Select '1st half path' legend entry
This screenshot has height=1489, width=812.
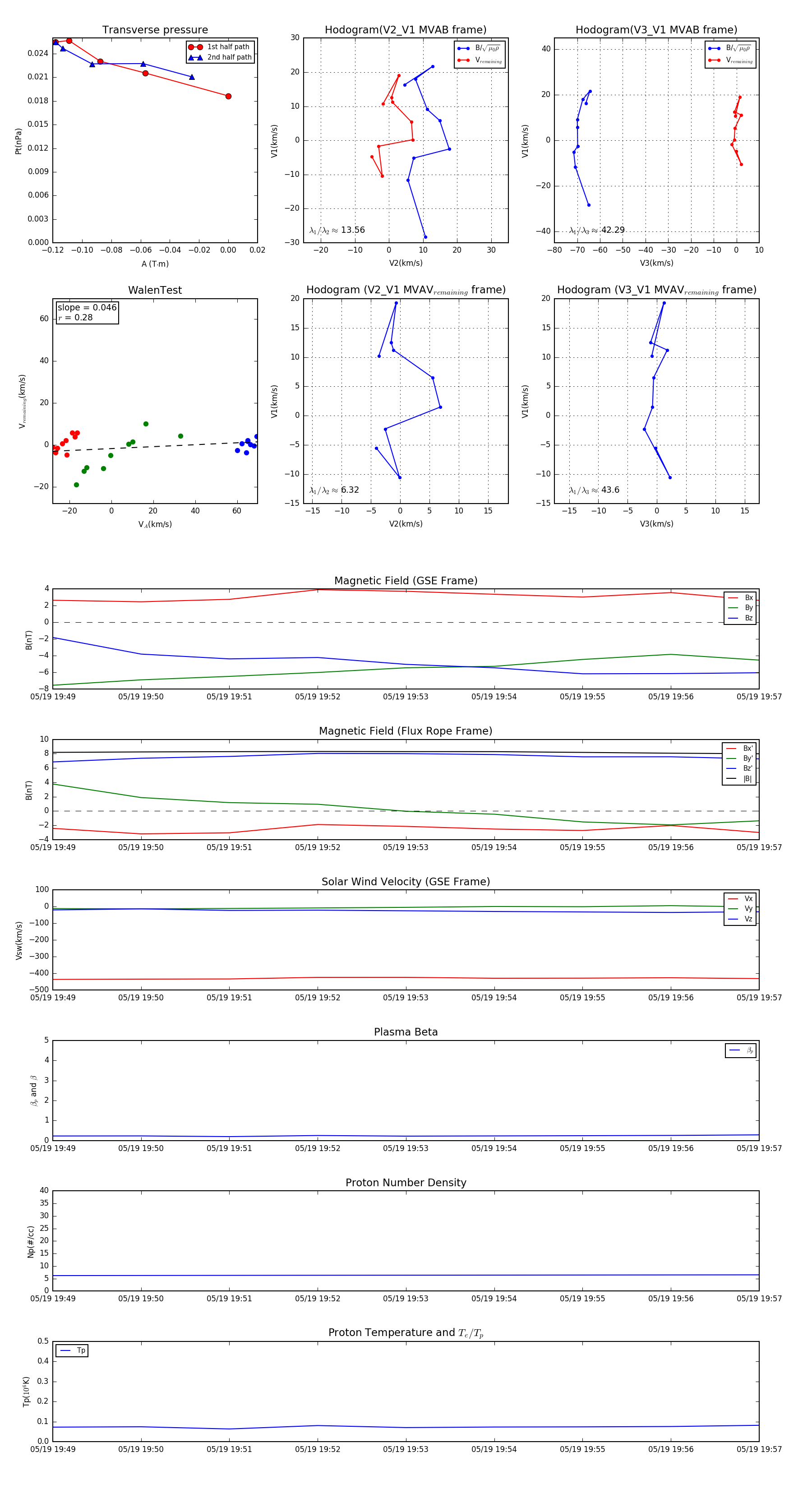tap(219, 47)
